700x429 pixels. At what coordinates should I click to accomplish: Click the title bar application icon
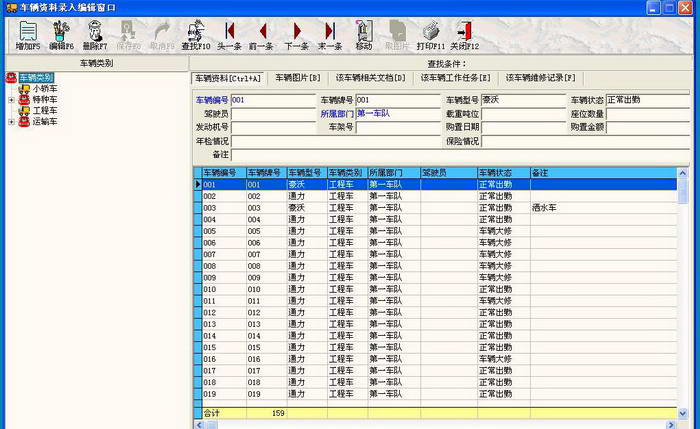12,8
